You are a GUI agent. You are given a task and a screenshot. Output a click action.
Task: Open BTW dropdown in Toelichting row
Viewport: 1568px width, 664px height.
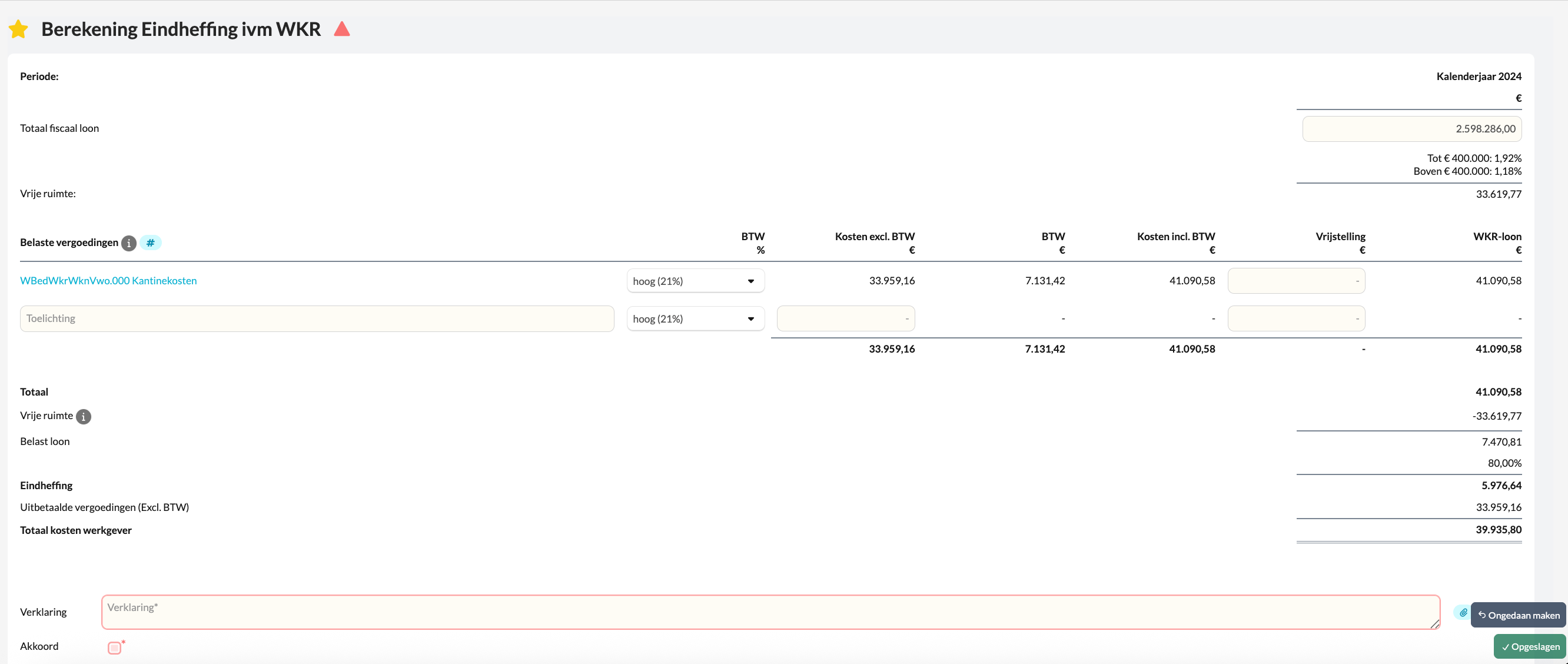(695, 318)
